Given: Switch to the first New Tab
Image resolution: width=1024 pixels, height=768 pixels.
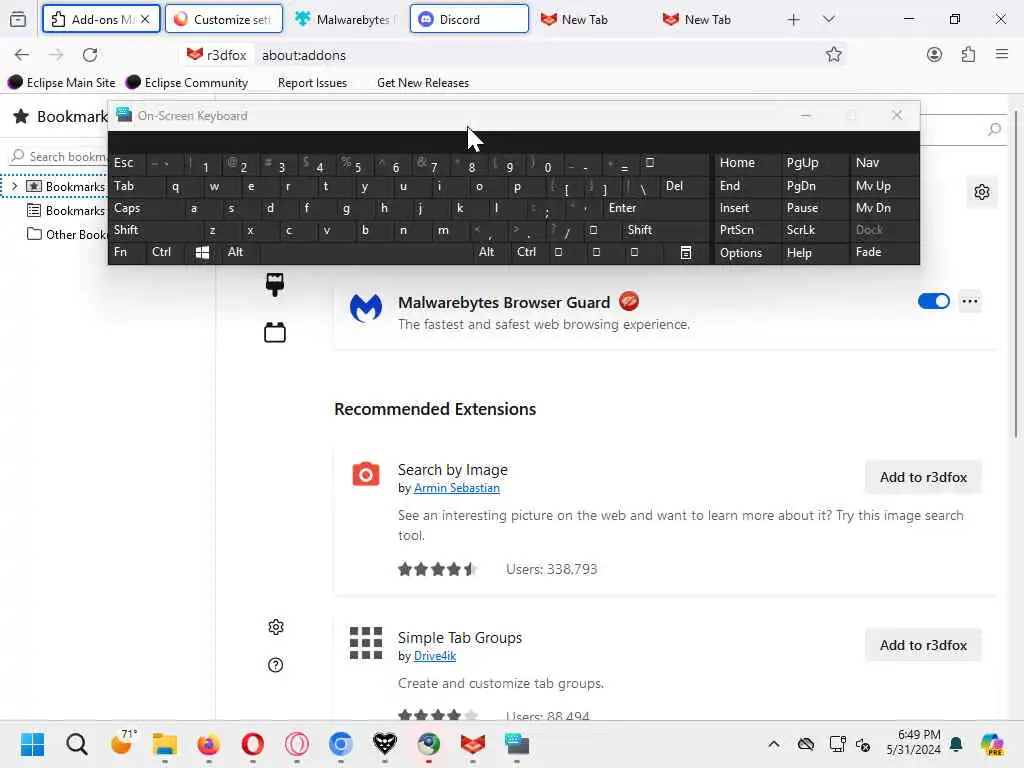Looking at the screenshot, I should click(592, 19).
